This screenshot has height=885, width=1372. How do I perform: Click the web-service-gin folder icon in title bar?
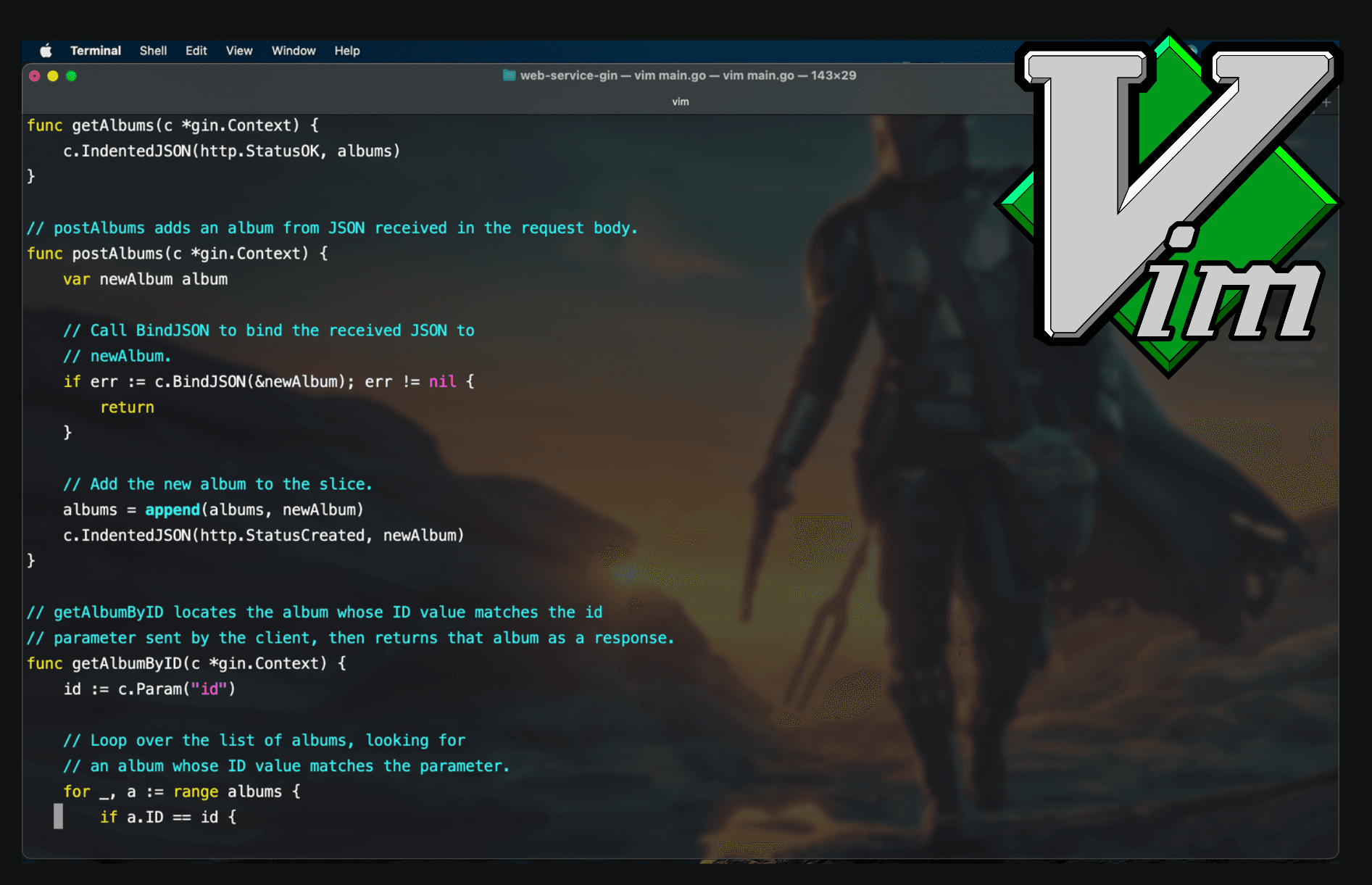(509, 75)
